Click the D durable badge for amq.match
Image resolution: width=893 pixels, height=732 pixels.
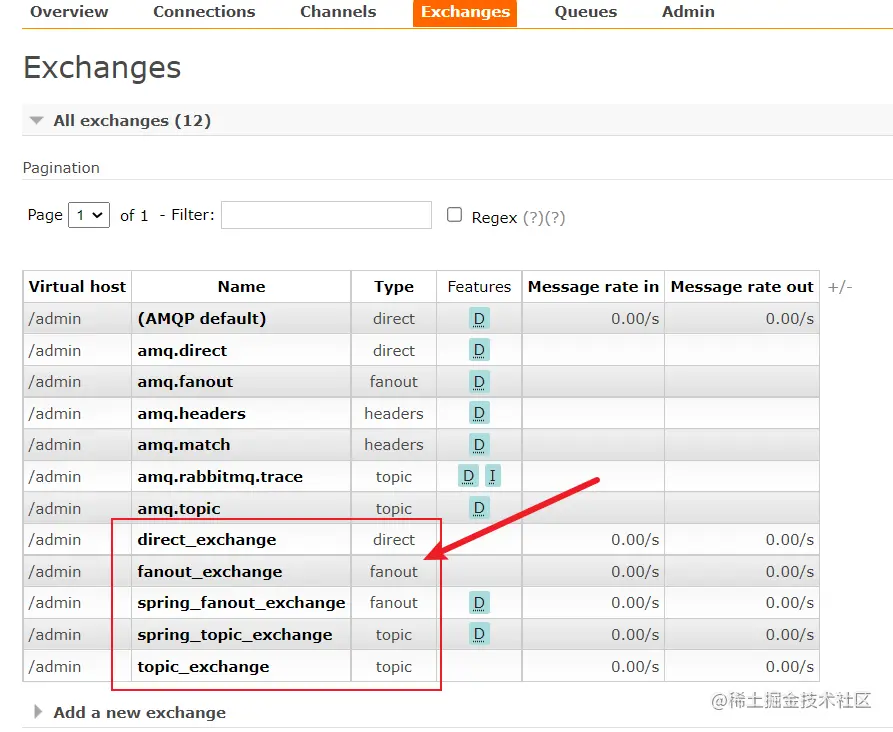[479, 445]
